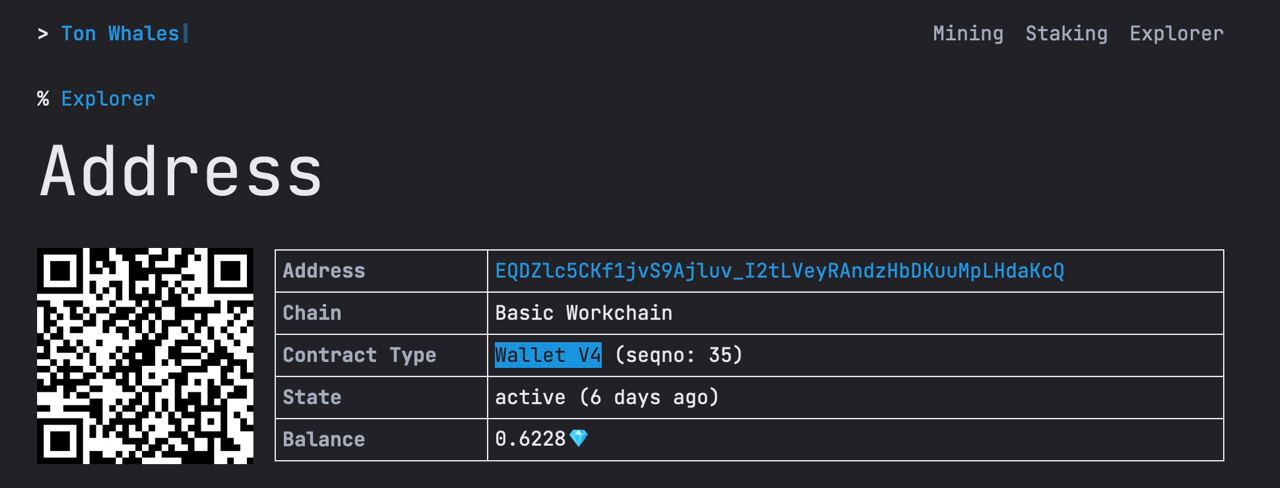Screen dimensions: 1280x488
Task: Click the (seqno: 35) text
Action: pos(679,355)
